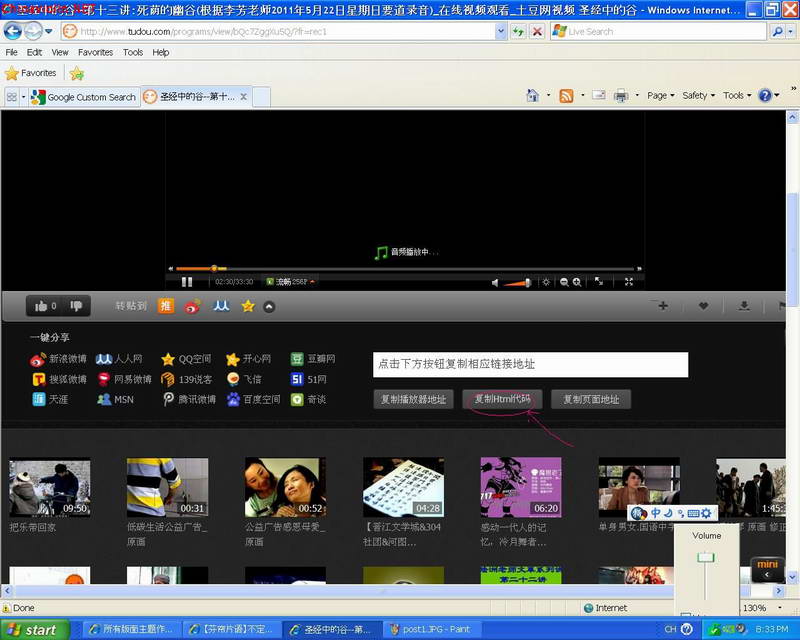Collapse share panel with round arrow button
Viewport: 800px width, 640px height.
pyautogui.click(x=269, y=307)
